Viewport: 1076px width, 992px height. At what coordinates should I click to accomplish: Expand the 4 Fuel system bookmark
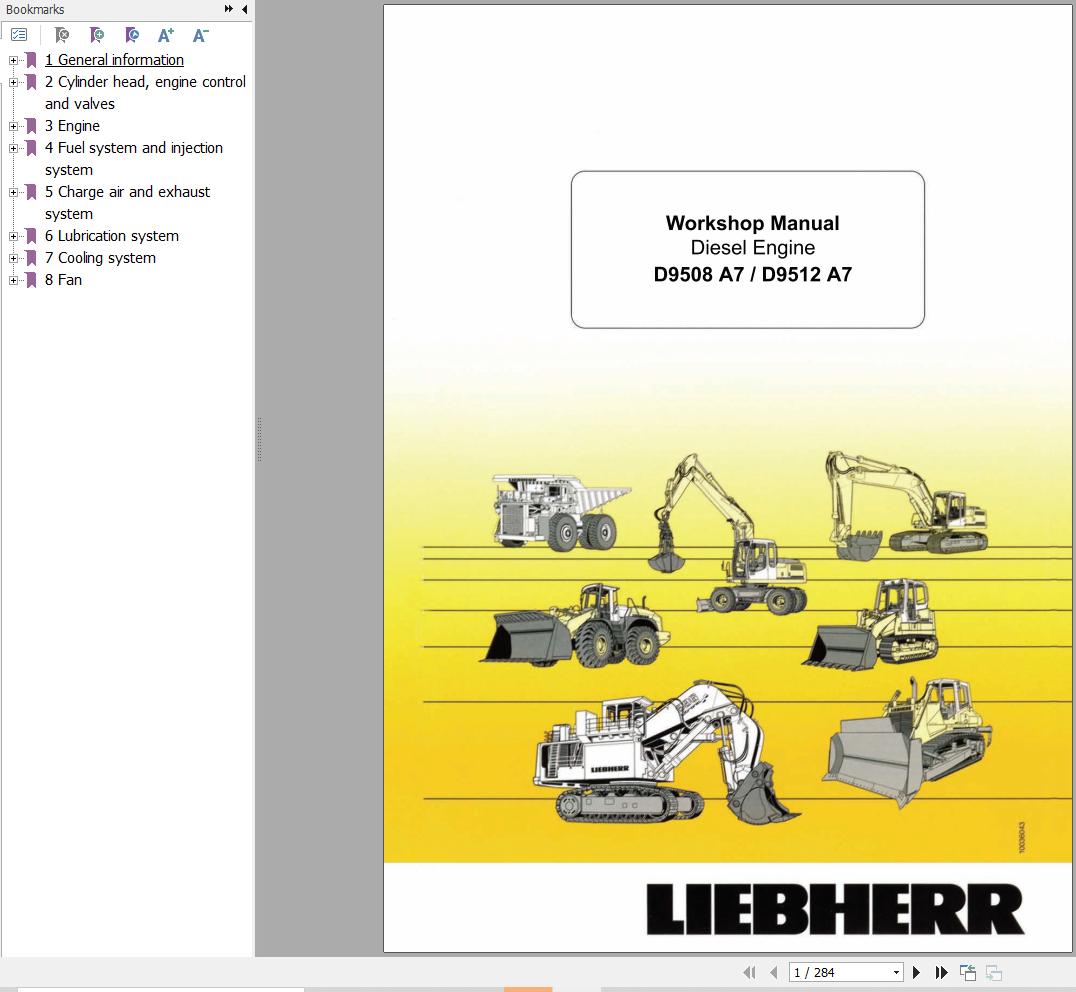point(13,148)
